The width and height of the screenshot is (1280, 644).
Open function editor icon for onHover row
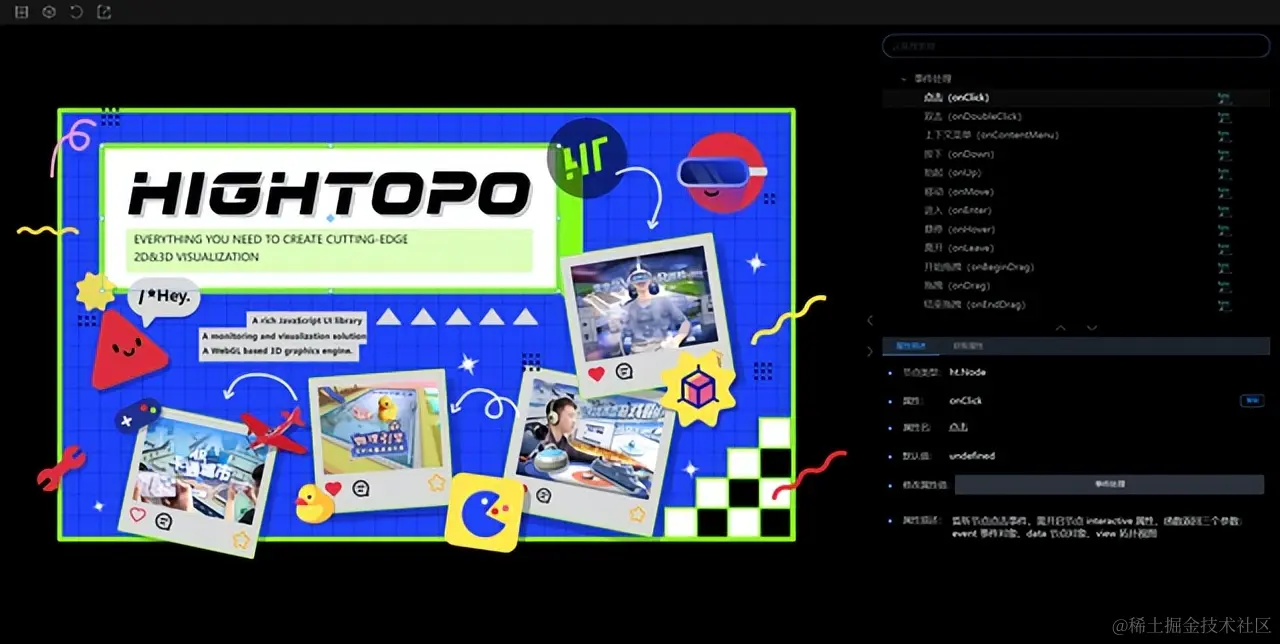[1223, 229]
